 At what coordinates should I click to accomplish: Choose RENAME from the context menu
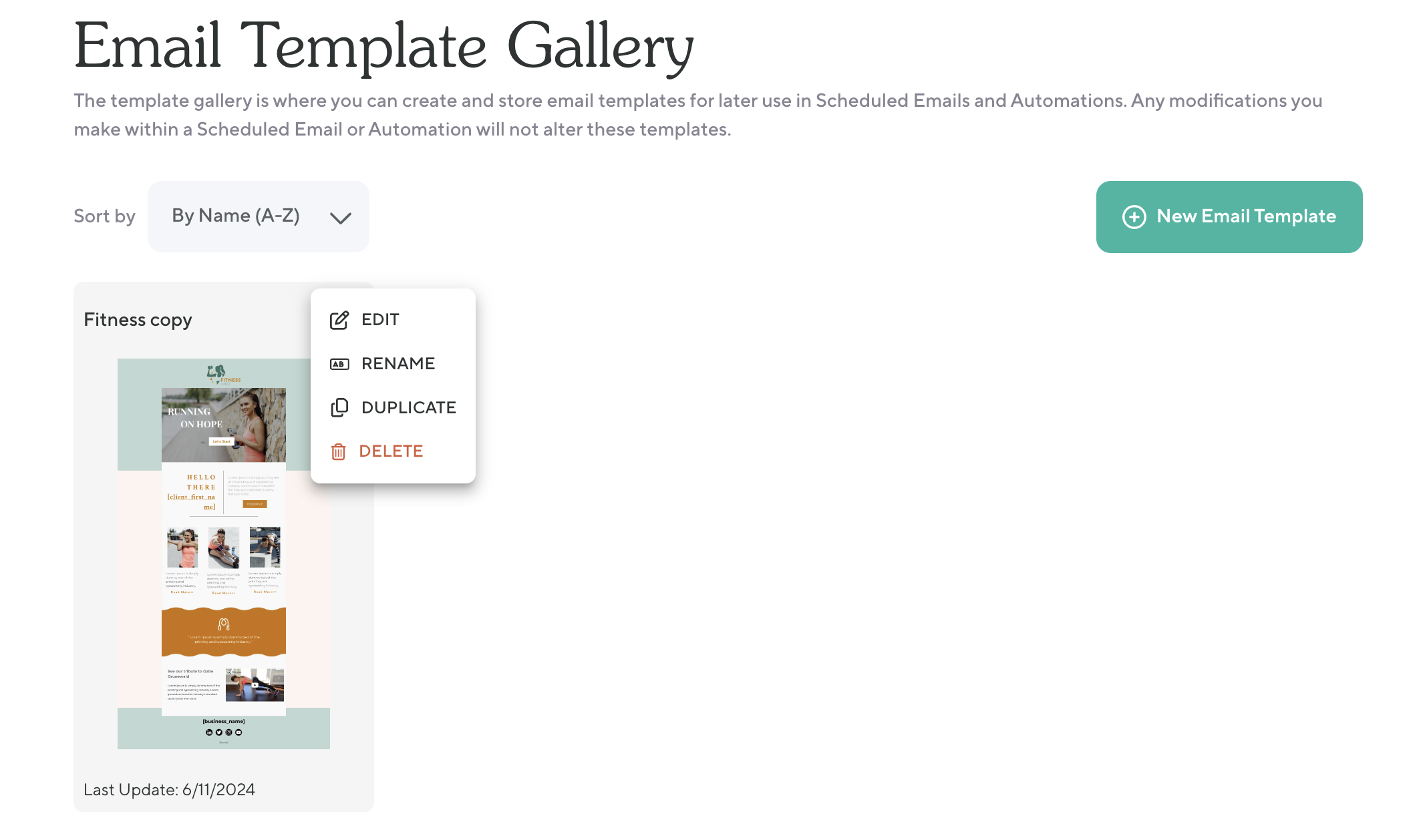[x=398, y=364]
